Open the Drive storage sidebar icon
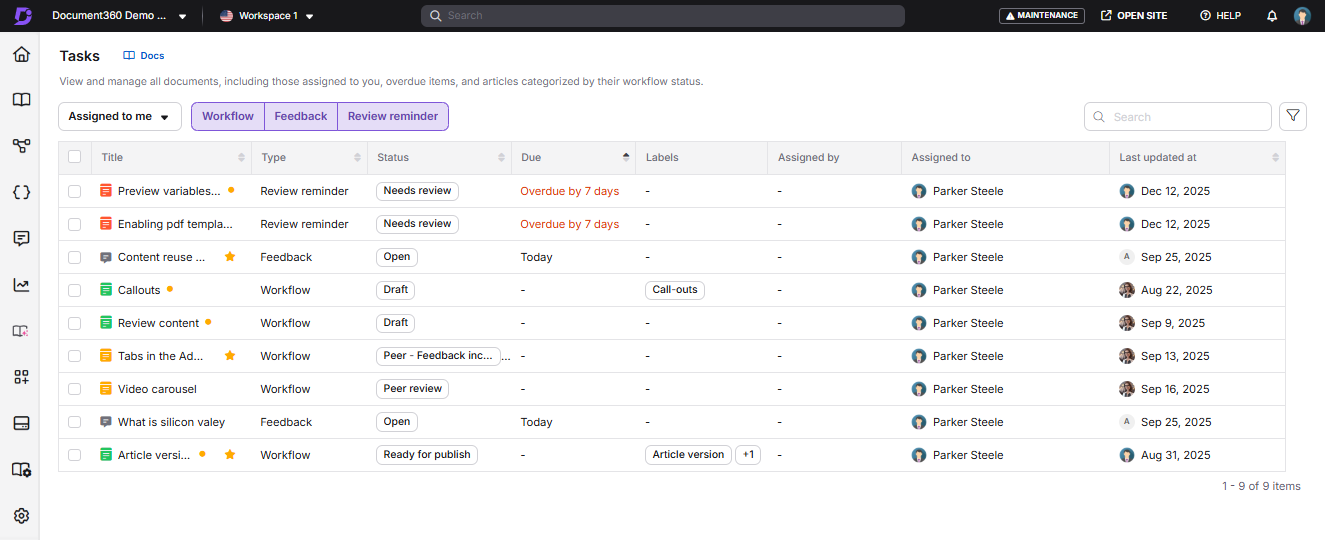Screen dimensions: 1325x540 click(x=21, y=423)
